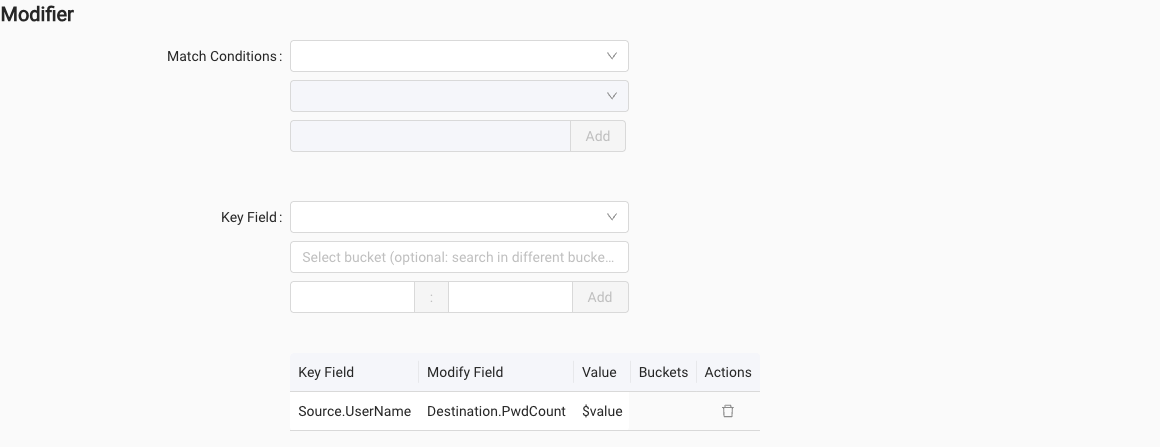Click the Modifier section heading
Image resolution: width=1160 pixels, height=447 pixels.
pyautogui.click(x=37, y=14)
